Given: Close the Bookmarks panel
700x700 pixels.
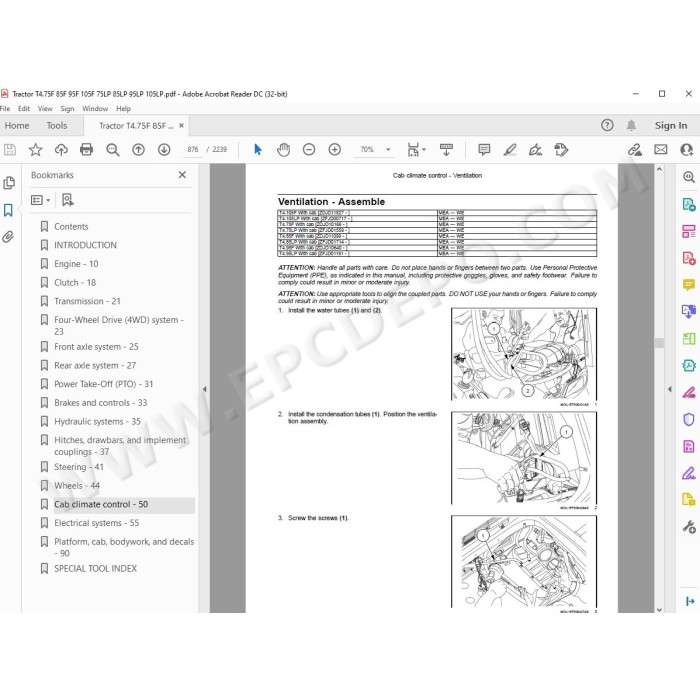Looking at the screenshot, I should pos(182,175).
